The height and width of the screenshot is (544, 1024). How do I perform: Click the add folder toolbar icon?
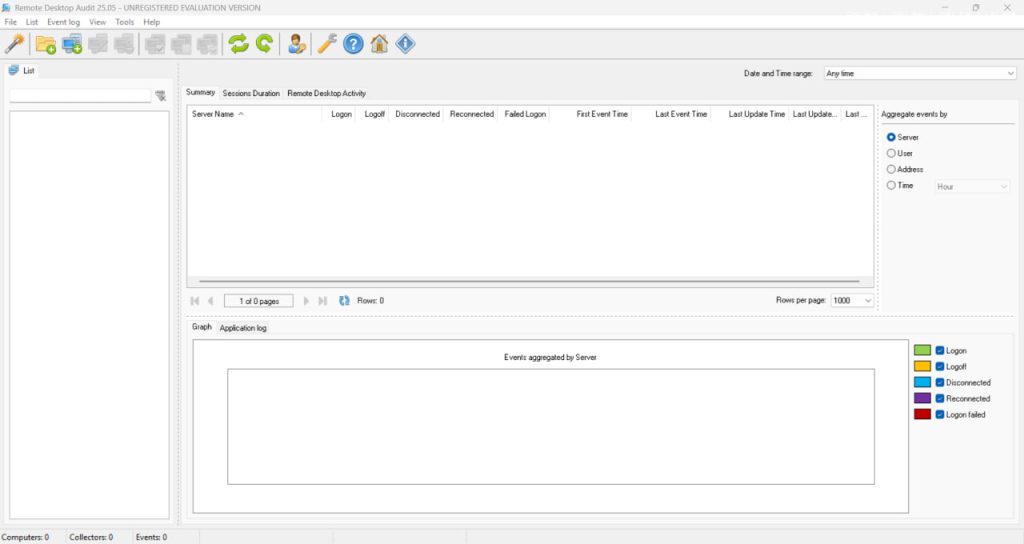46,44
